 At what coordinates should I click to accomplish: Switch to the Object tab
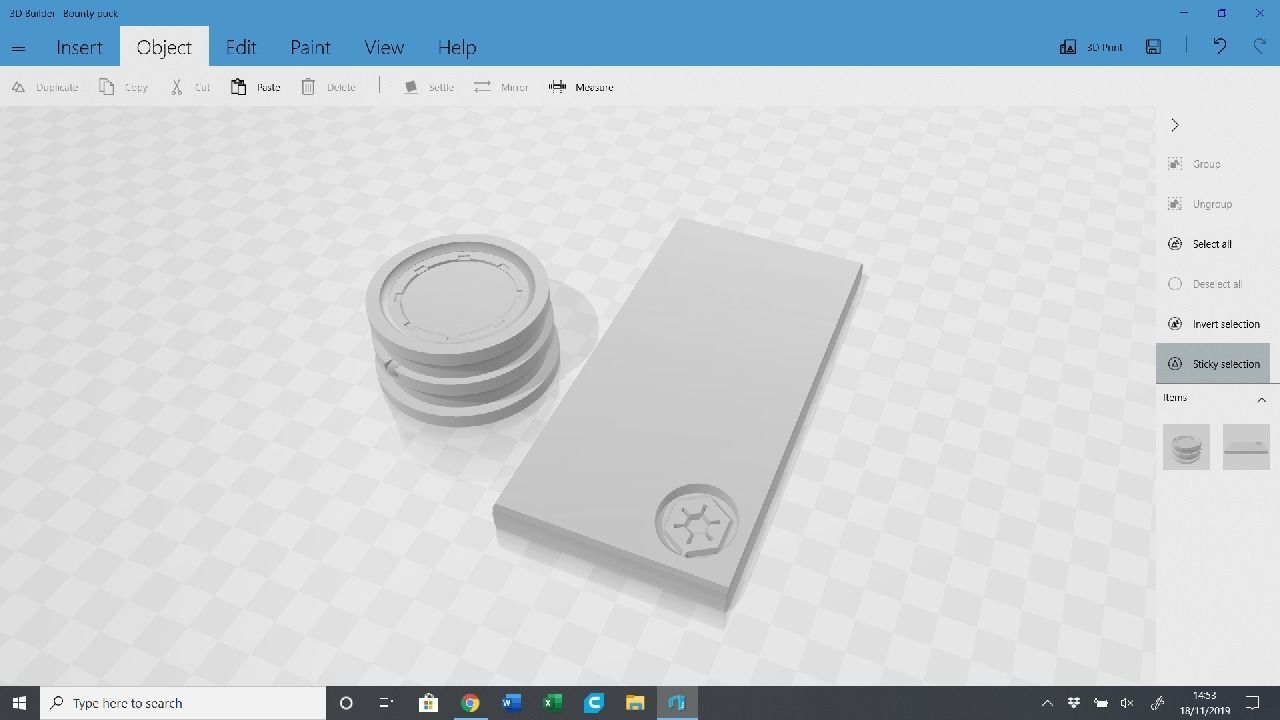pos(164,47)
